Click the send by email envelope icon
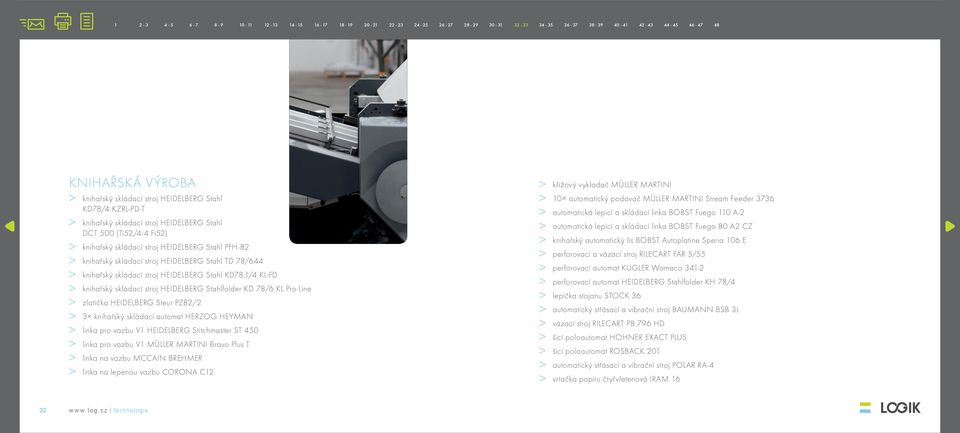960x433 pixels. [32, 24]
